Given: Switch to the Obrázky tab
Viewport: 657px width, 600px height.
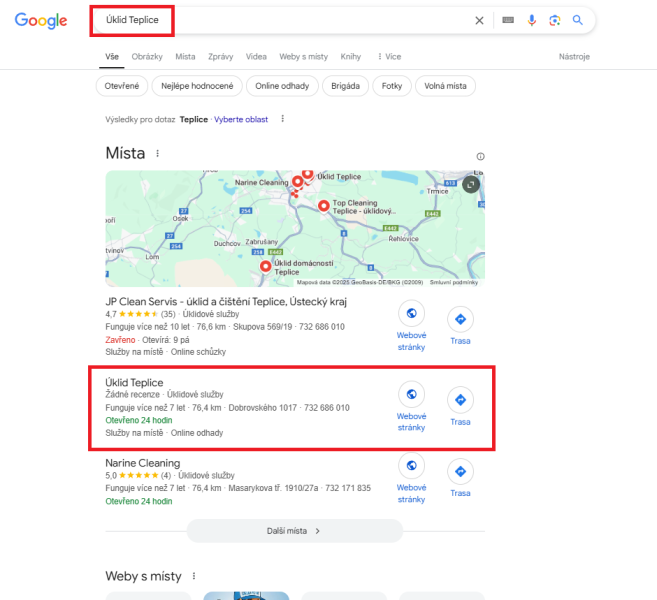Looking at the screenshot, I should click(x=147, y=57).
